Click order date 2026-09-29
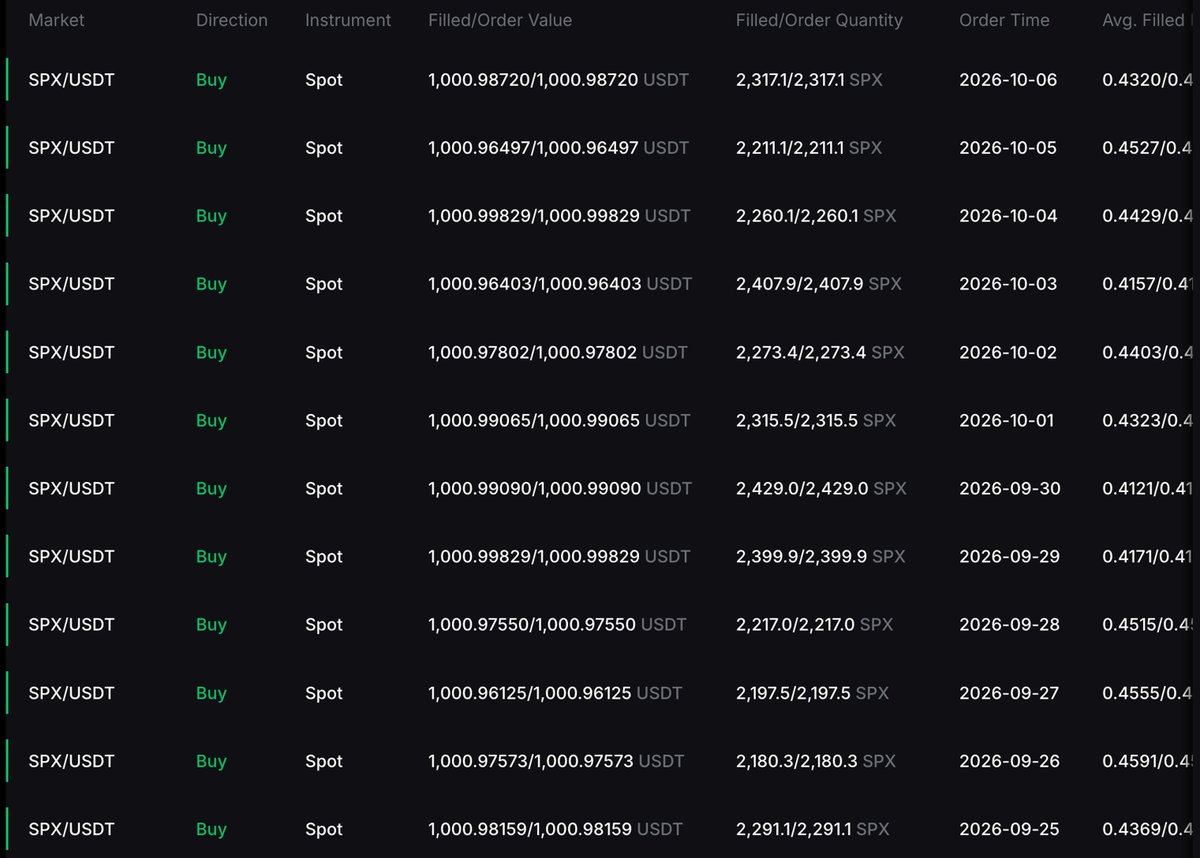 point(1010,556)
